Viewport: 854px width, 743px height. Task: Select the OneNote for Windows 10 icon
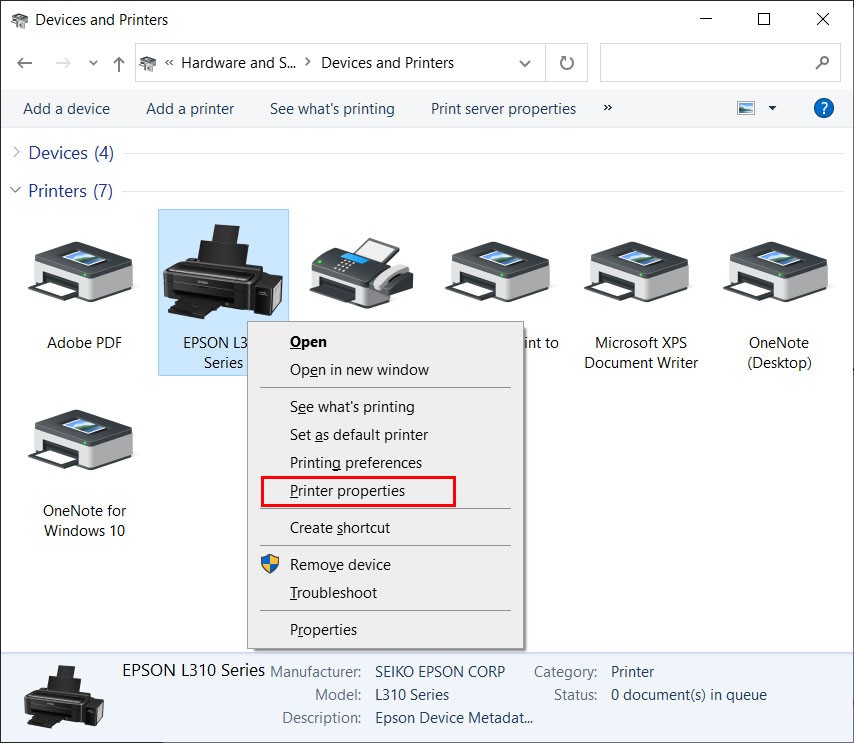[x=83, y=439]
